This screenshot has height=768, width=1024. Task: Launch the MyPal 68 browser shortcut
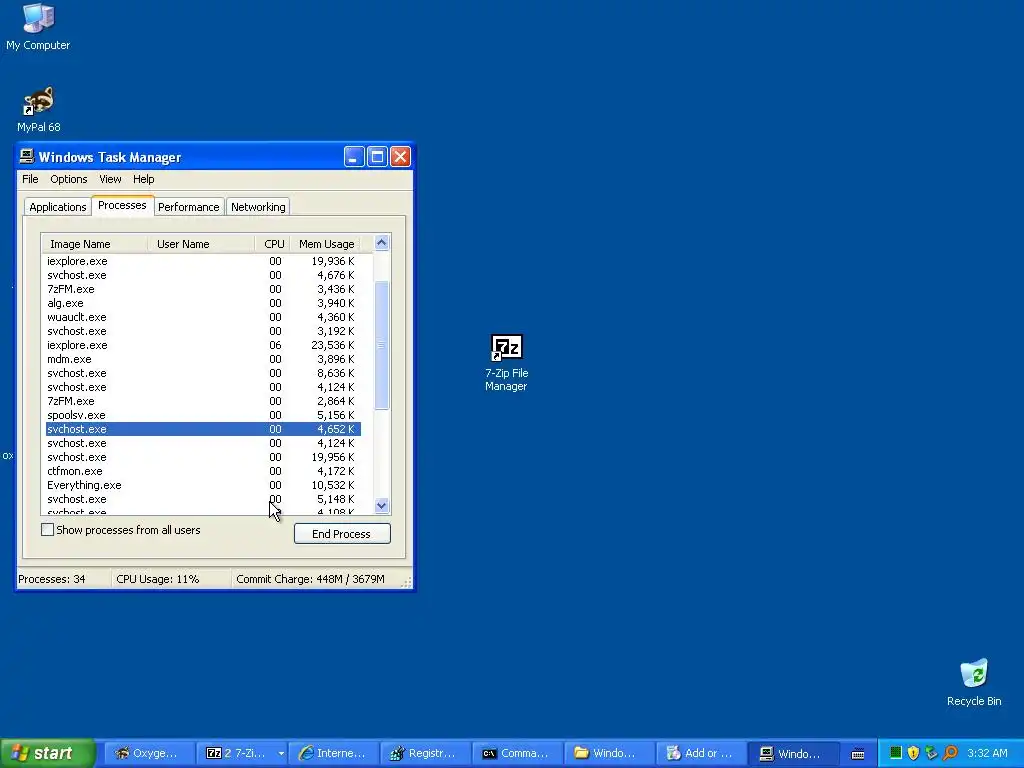38,109
